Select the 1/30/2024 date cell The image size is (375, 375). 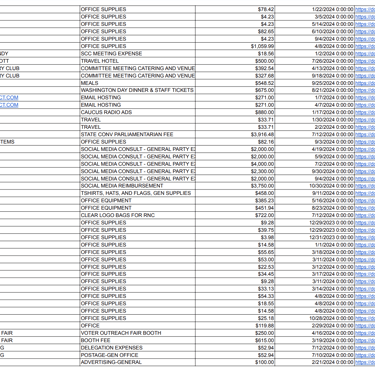(315, 120)
